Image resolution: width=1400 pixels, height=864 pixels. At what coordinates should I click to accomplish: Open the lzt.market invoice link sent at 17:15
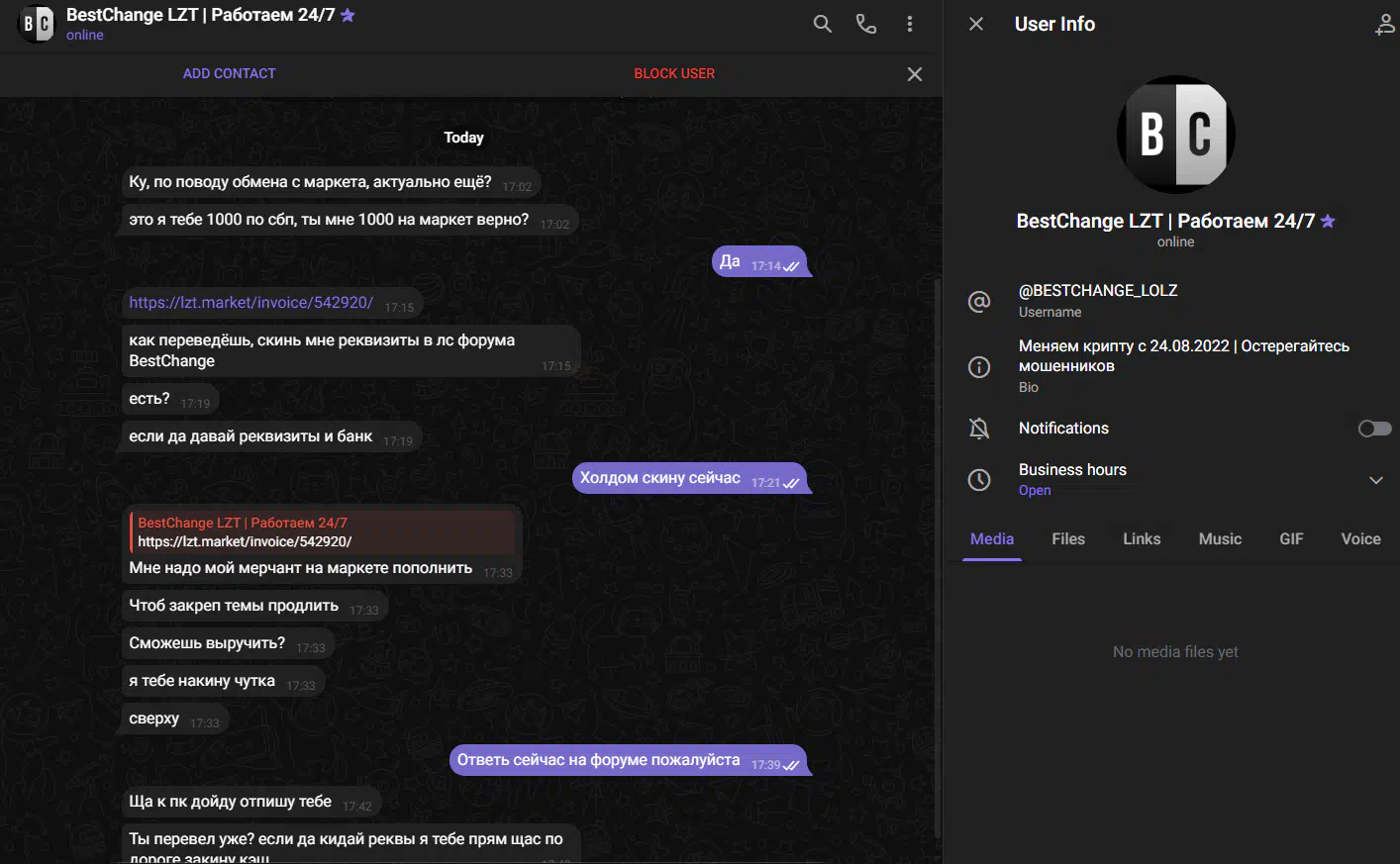point(251,303)
